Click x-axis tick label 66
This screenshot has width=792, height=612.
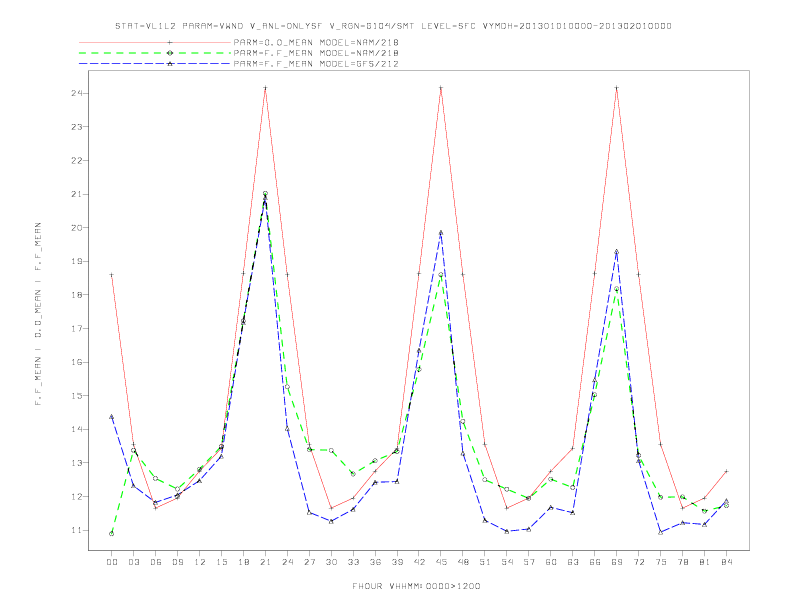595,562
